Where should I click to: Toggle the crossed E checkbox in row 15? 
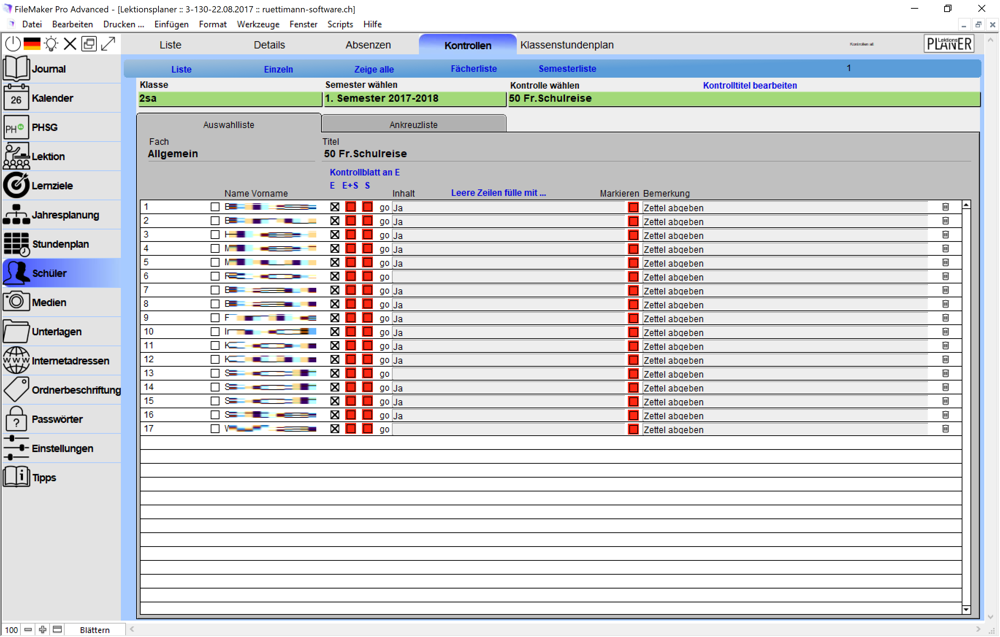click(x=335, y=401)
